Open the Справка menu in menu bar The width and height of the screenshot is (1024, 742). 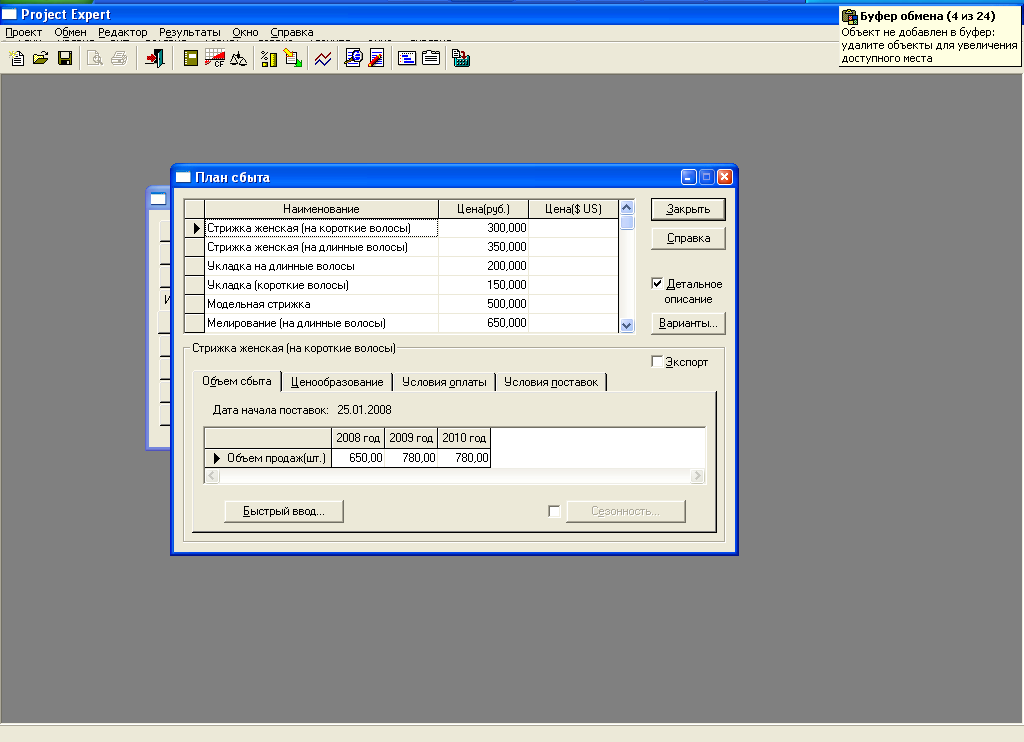[x=292, y=32]
